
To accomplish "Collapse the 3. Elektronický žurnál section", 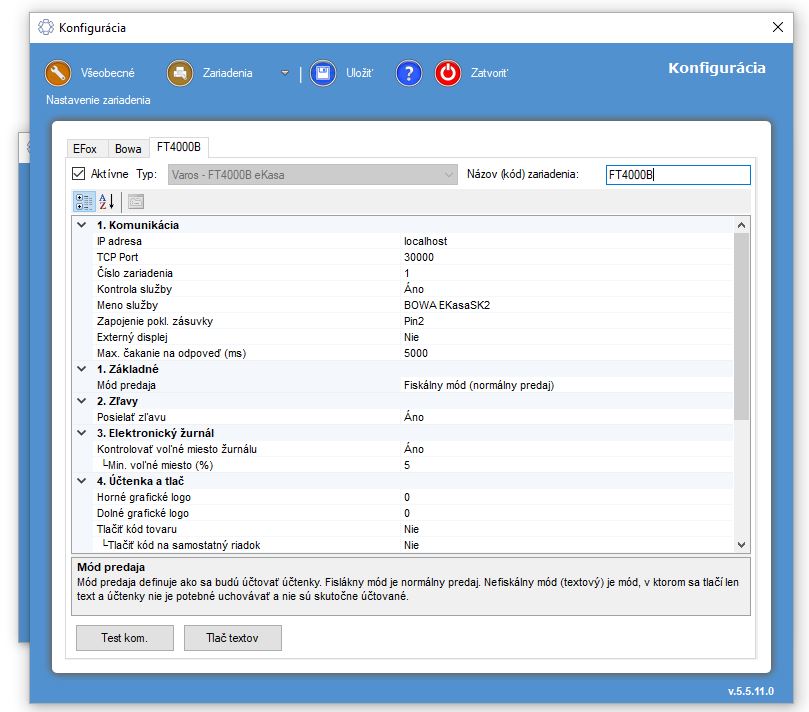I will click(82, 433).
